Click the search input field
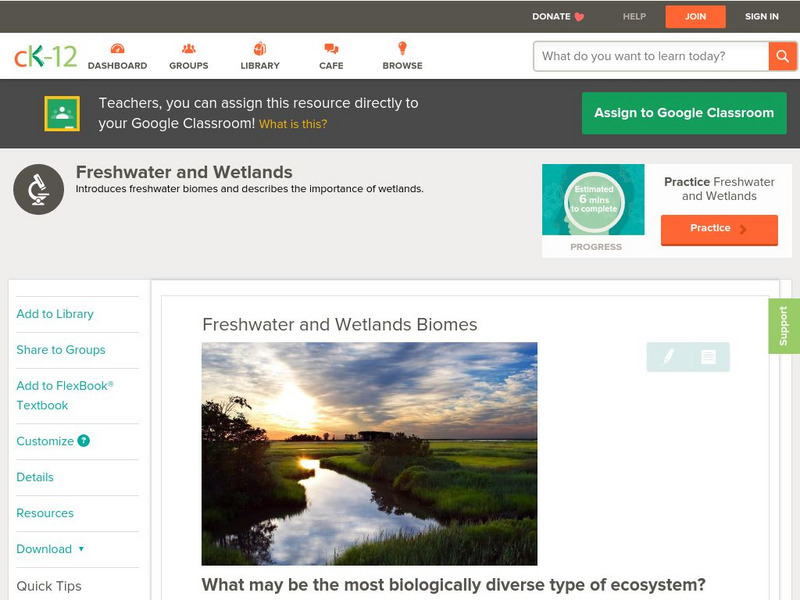 tap(651, 56)
